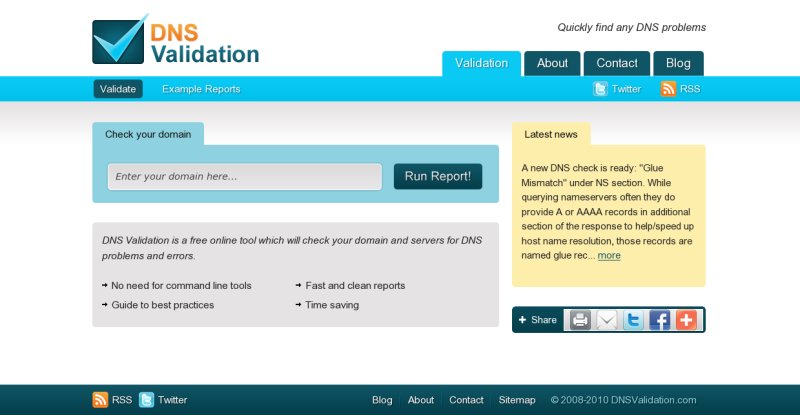Focus the domain name input field
The image size is (800, 415).
pos(244,177)
